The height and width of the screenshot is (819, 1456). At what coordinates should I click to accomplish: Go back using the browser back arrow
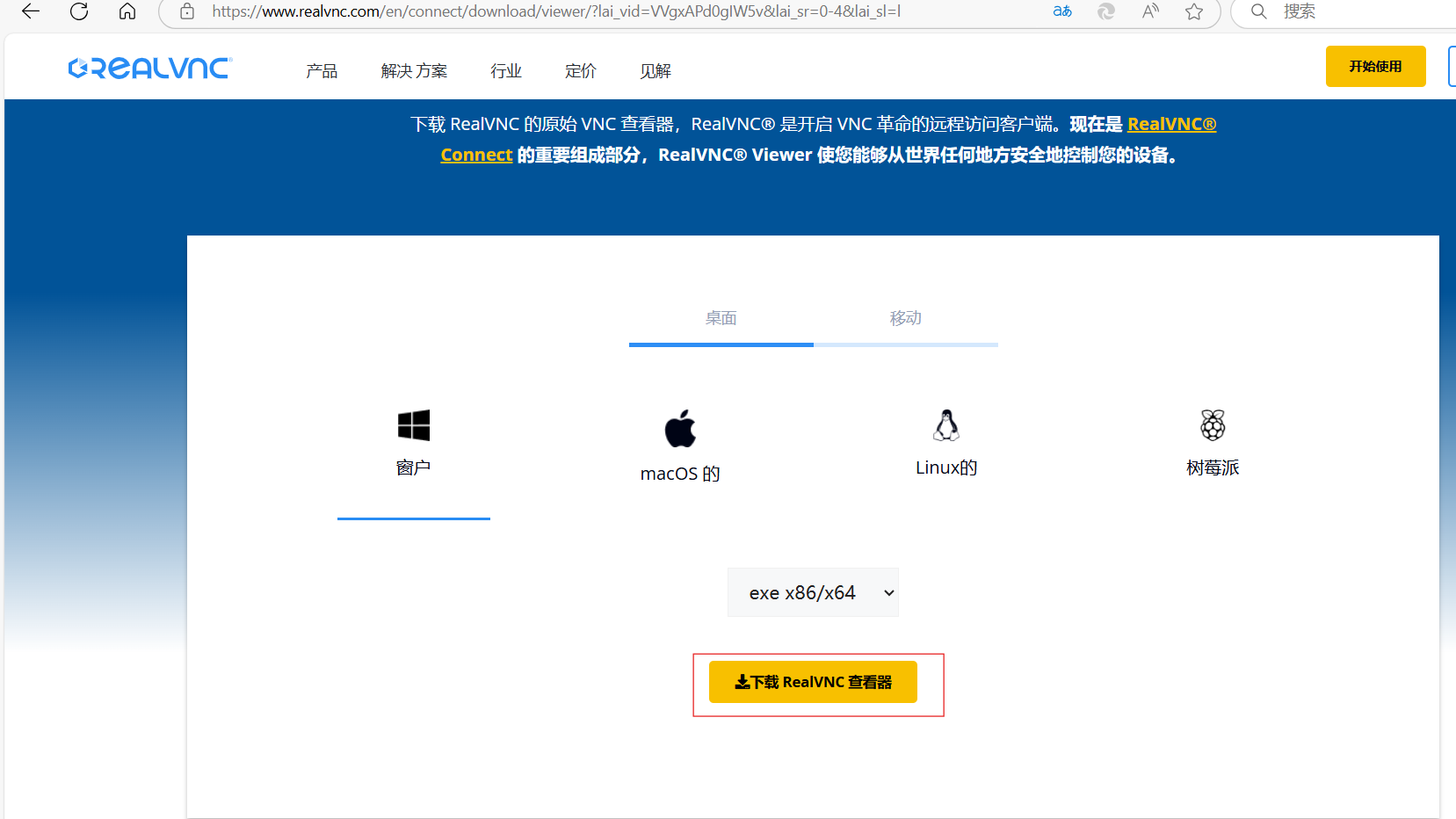click(x=31, y=11)
